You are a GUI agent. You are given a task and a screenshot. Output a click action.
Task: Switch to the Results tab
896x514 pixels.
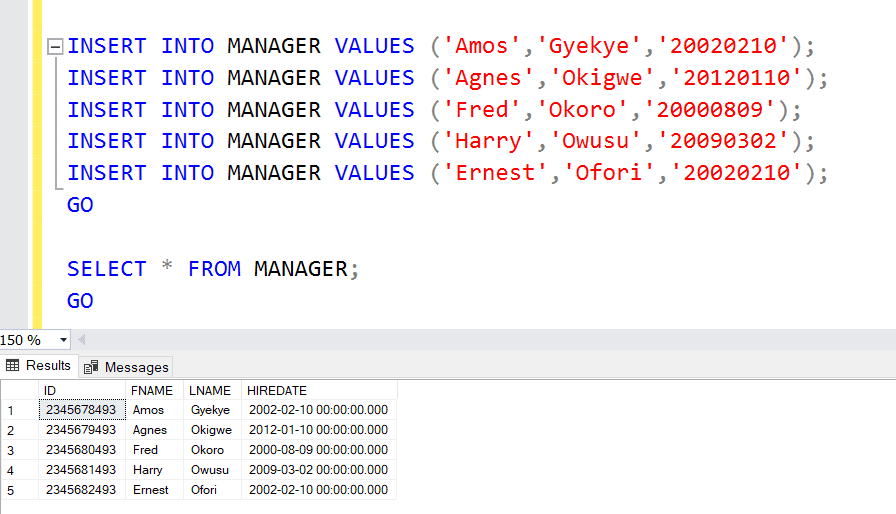pos(38,366)
